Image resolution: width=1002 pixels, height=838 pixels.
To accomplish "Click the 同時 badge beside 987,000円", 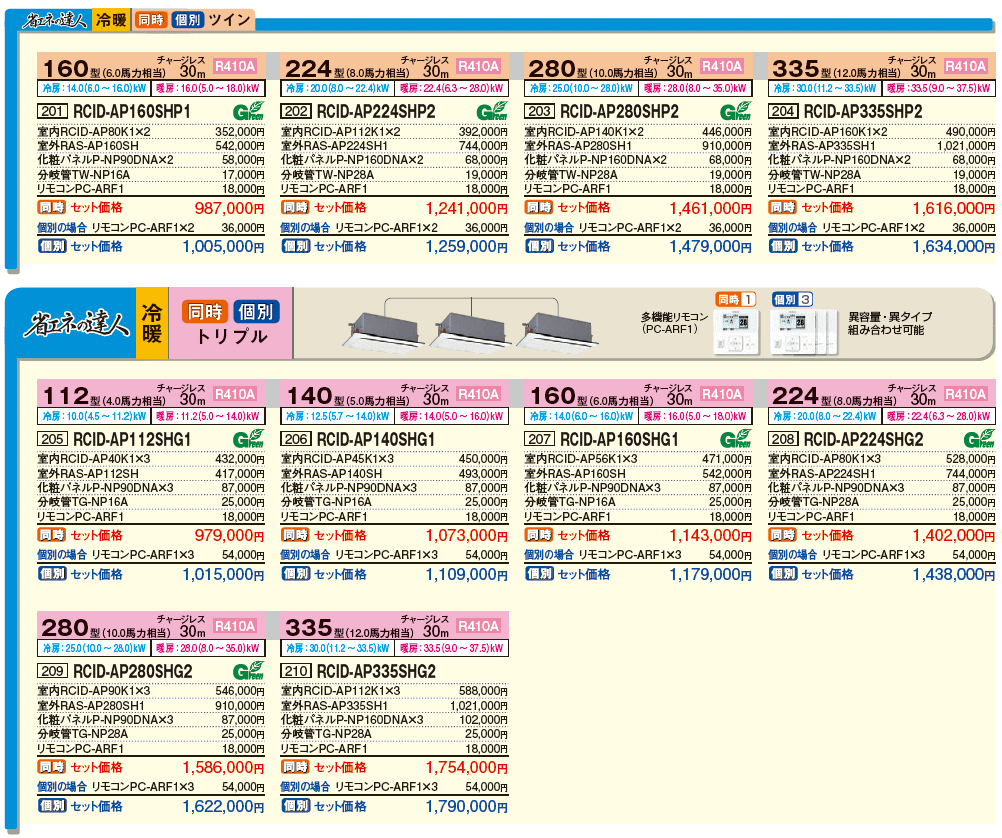I will (52, 207).
